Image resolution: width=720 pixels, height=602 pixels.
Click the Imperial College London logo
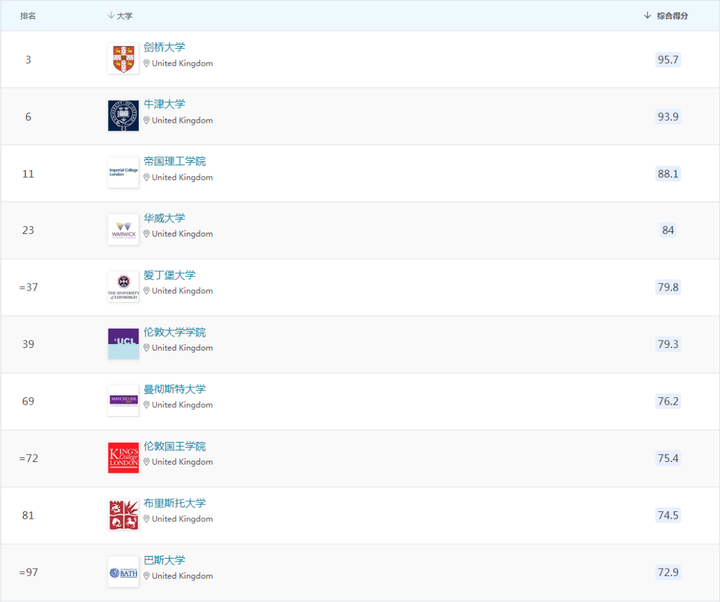tap(123, 173)
